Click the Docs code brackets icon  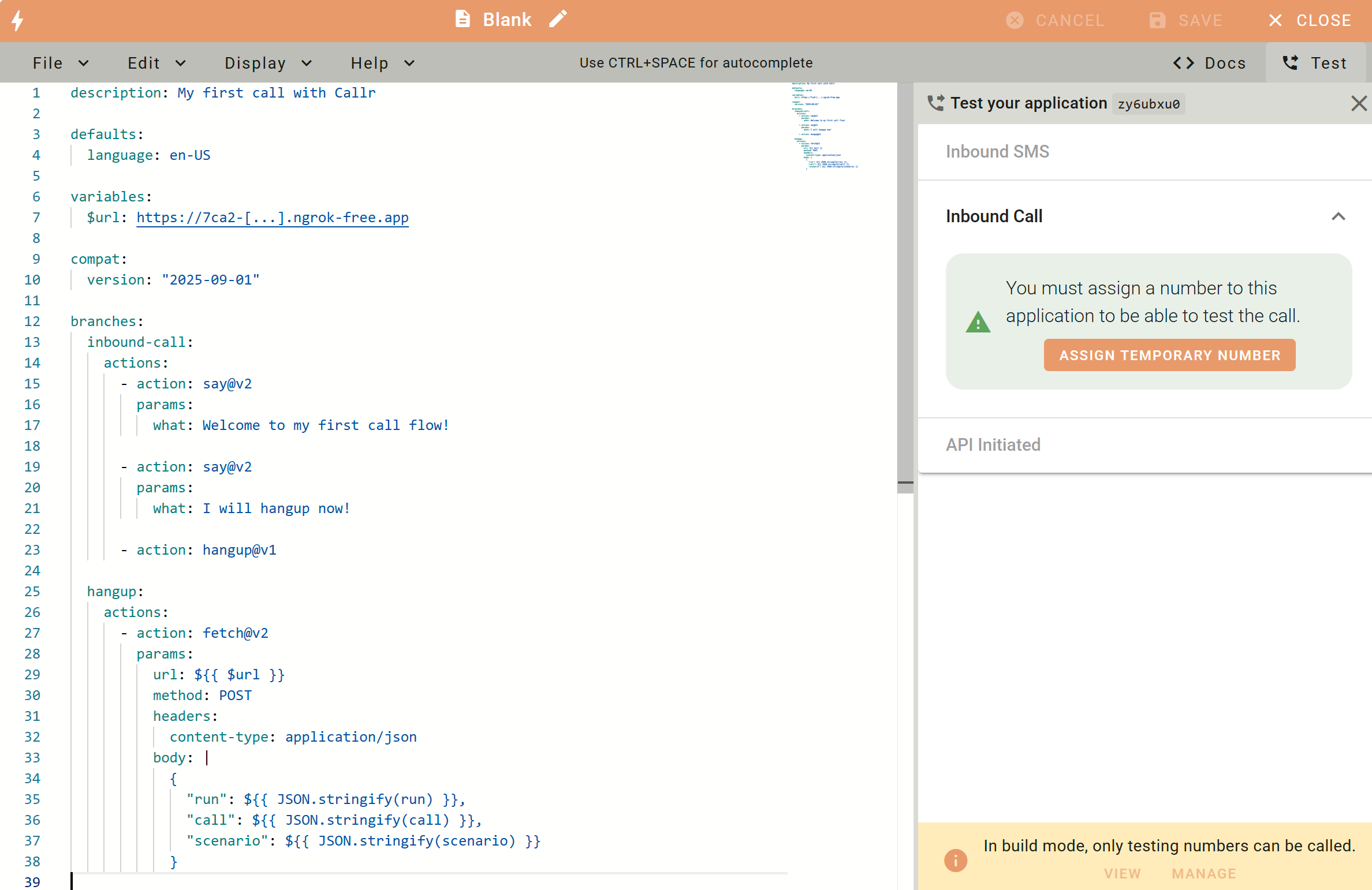point(1183,63)
